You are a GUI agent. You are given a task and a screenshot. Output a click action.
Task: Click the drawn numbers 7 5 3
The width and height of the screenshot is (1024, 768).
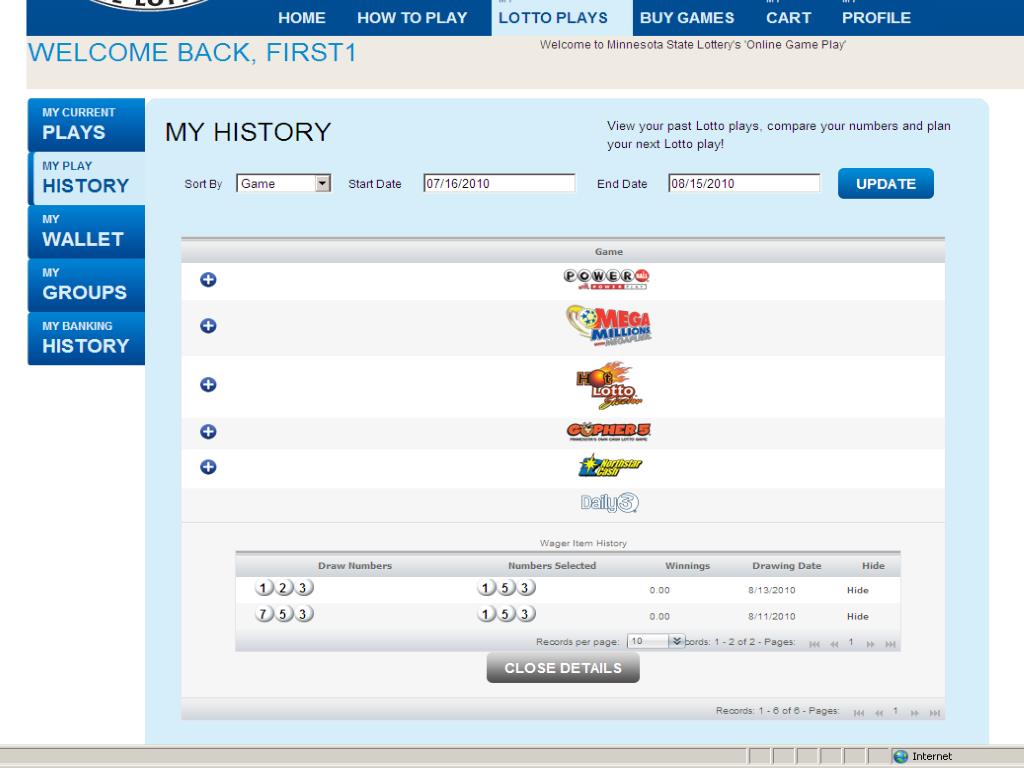284,614
